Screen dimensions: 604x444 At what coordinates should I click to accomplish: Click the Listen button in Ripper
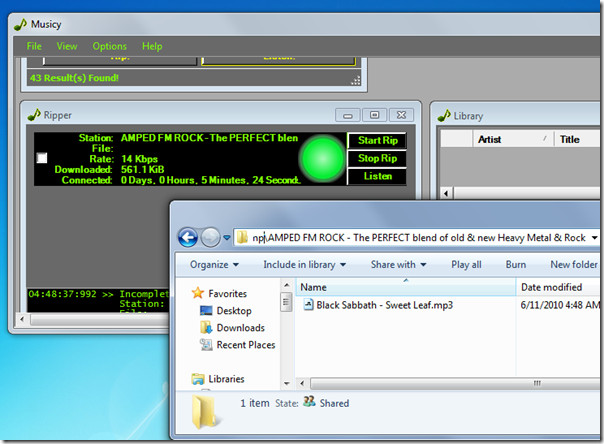pos(377,176)
